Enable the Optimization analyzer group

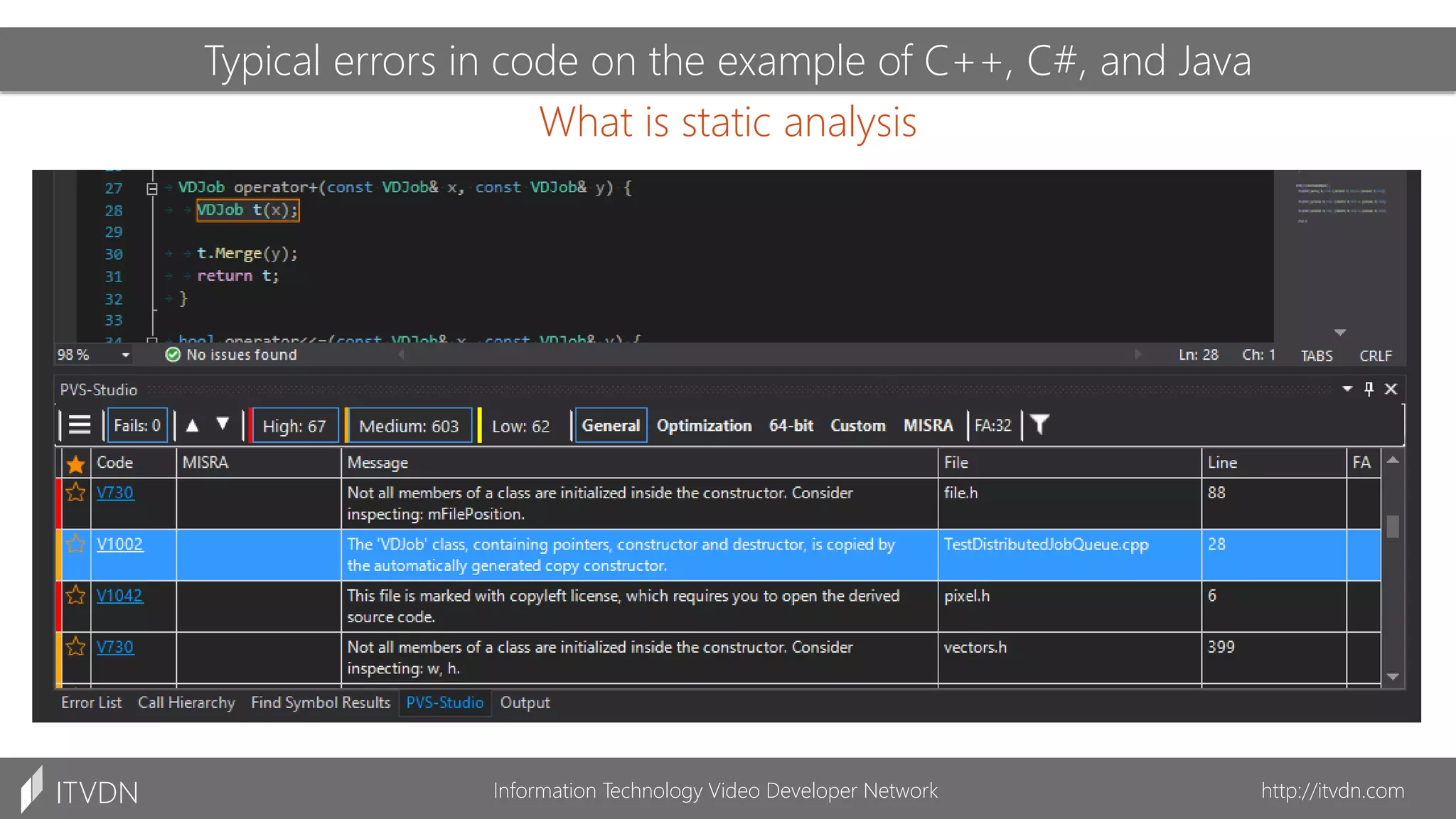point(704,425)
